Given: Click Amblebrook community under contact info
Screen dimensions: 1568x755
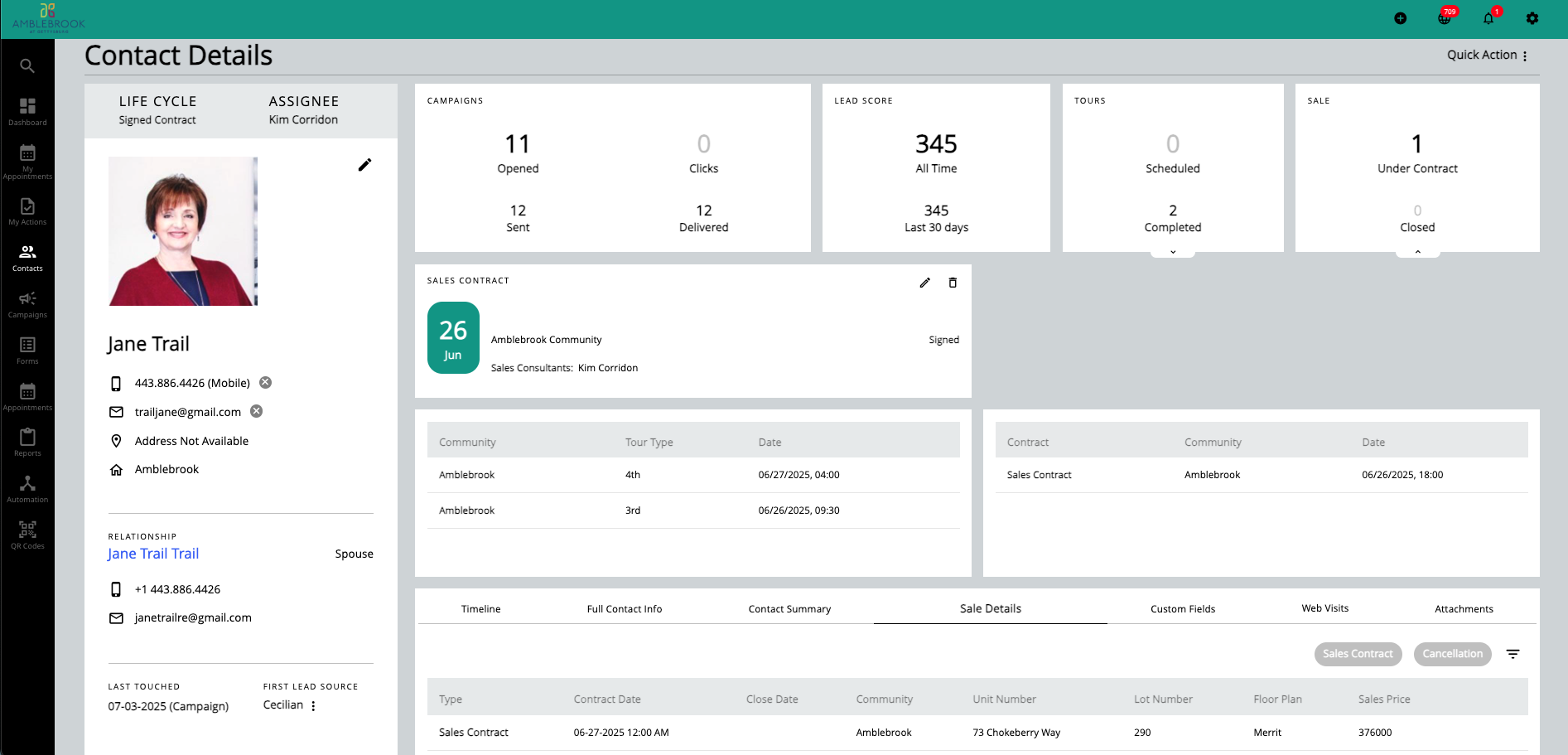Looking at the screenshot, I should pyautogui.click(x=166, y=469).
